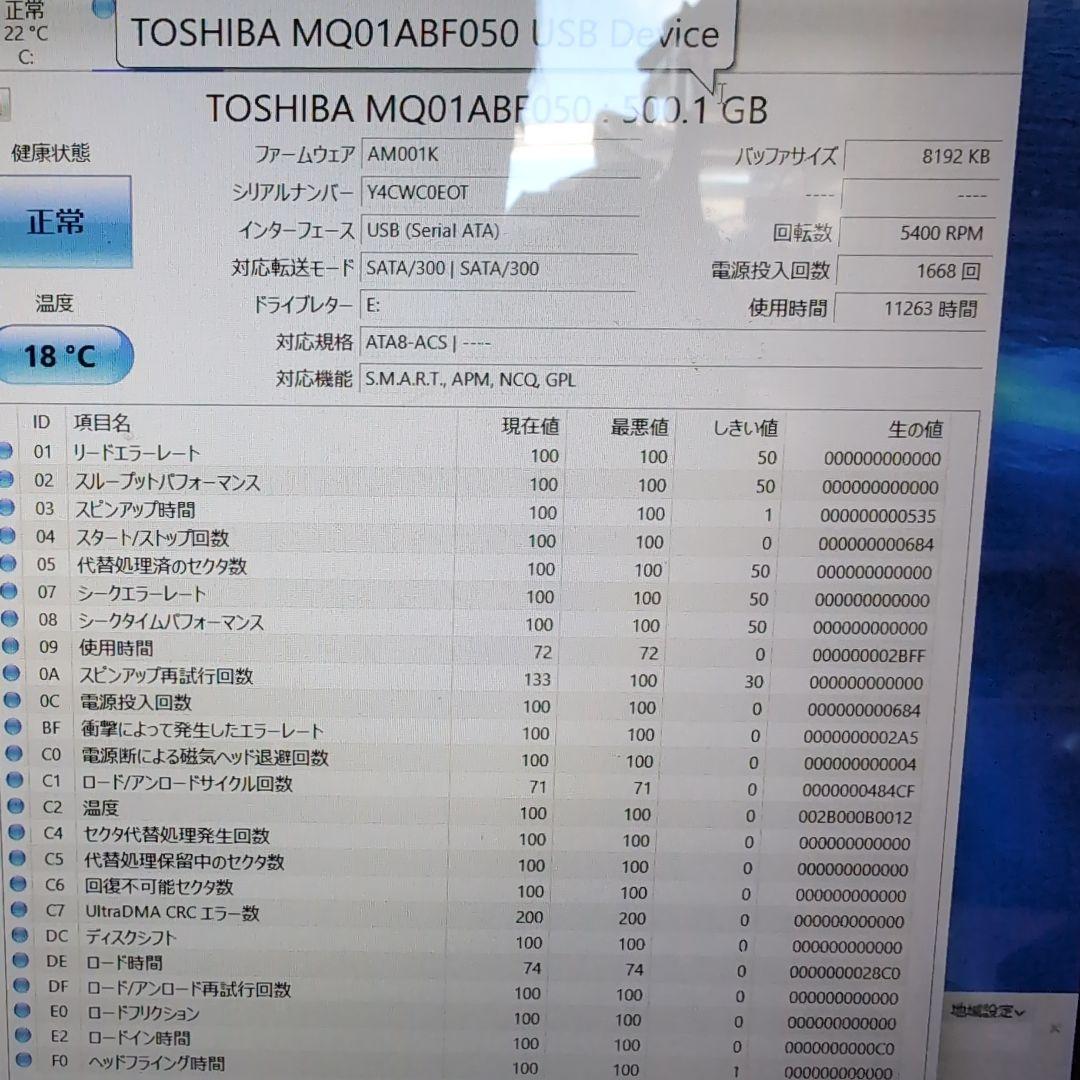This screenshot has width=1080, height=1080.
Task: Click the TOSHIBA MQ01ABF050 500.1 GB title
Action: [x=486, y=110]
